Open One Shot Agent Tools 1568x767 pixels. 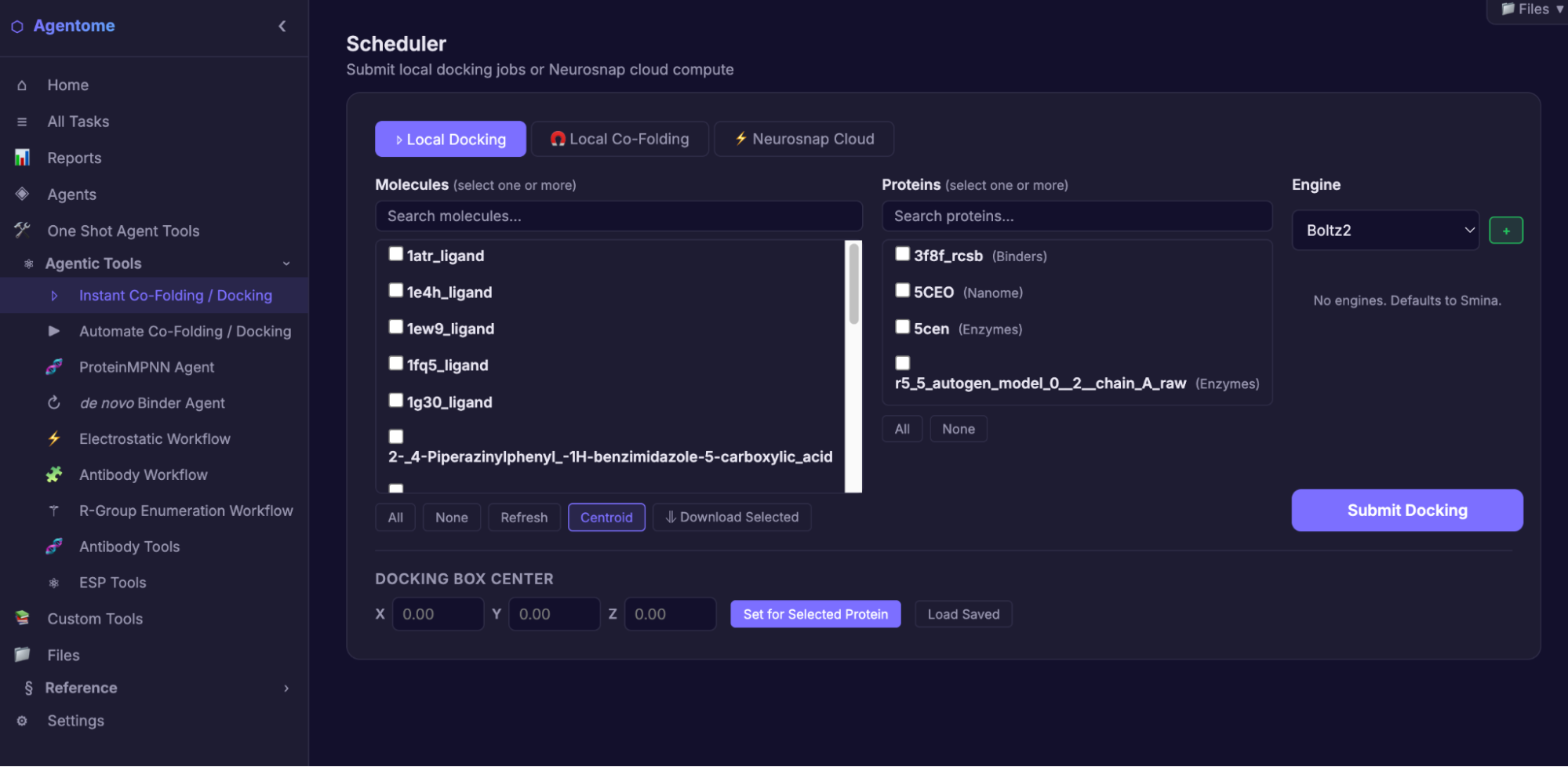tap(123, 231)
